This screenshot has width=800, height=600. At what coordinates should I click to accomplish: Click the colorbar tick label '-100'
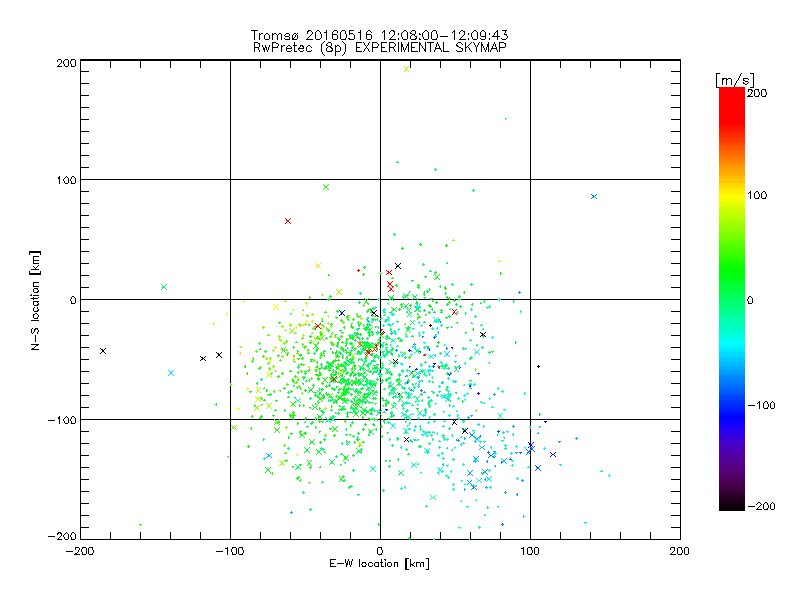[x=761, y=405]
